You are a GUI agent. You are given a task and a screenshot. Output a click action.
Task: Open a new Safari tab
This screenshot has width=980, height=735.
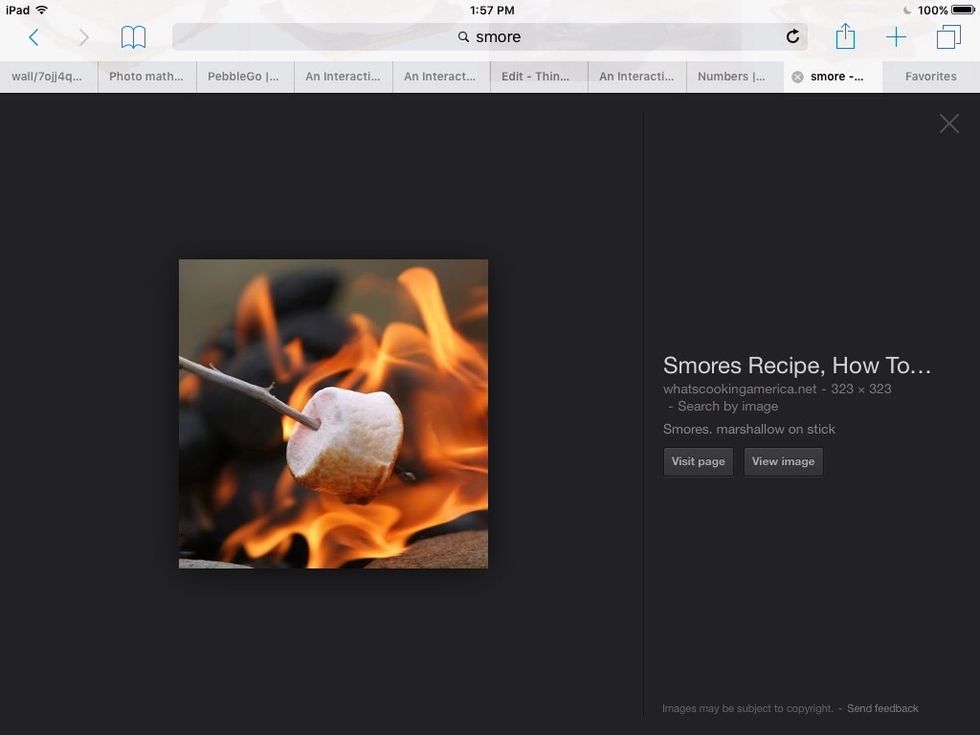click(896, 36)
